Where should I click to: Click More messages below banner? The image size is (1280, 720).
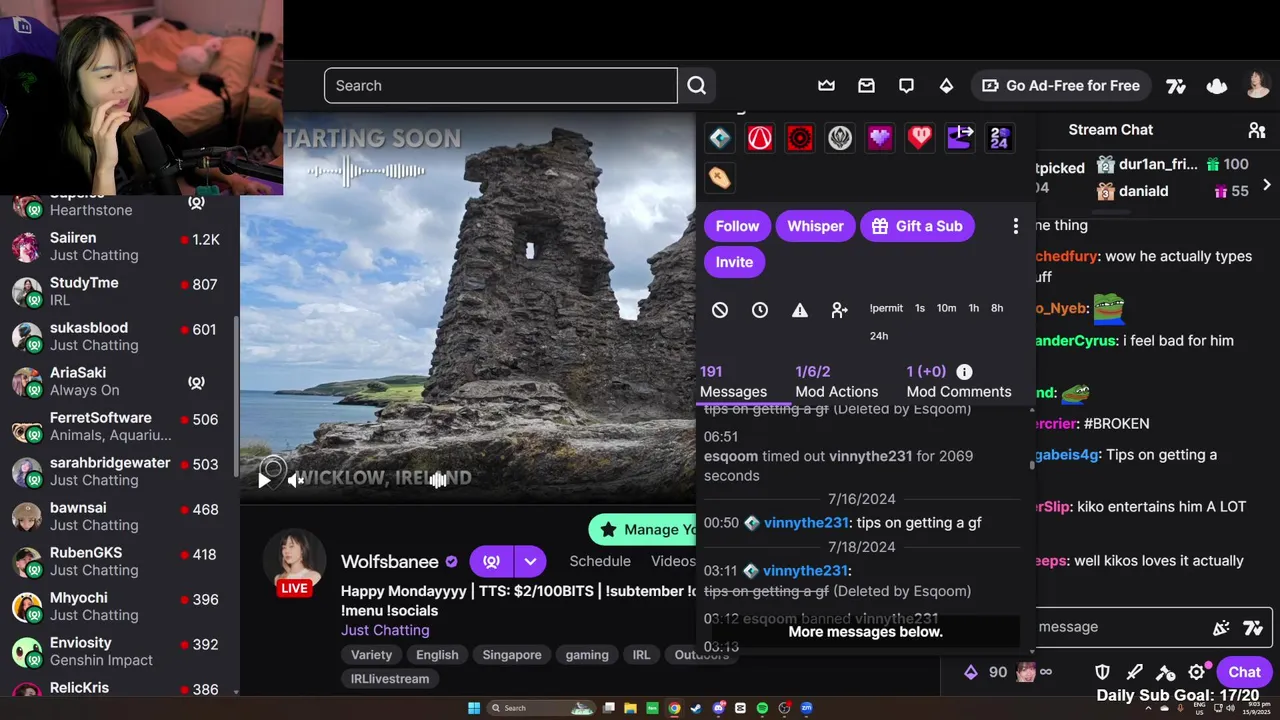coord(866,632)
